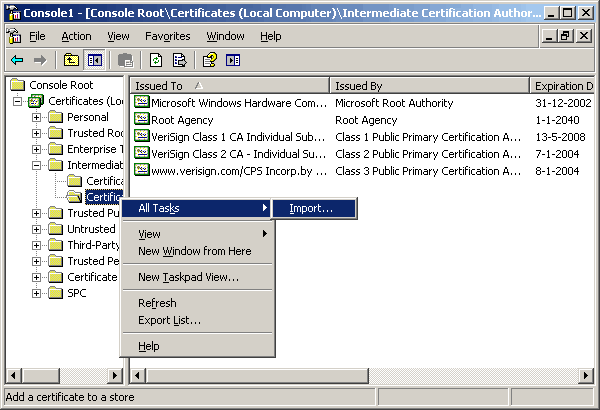Expand the Enterprise Trust node
Viewport: 600px width, 410px height.
[36, 149]
